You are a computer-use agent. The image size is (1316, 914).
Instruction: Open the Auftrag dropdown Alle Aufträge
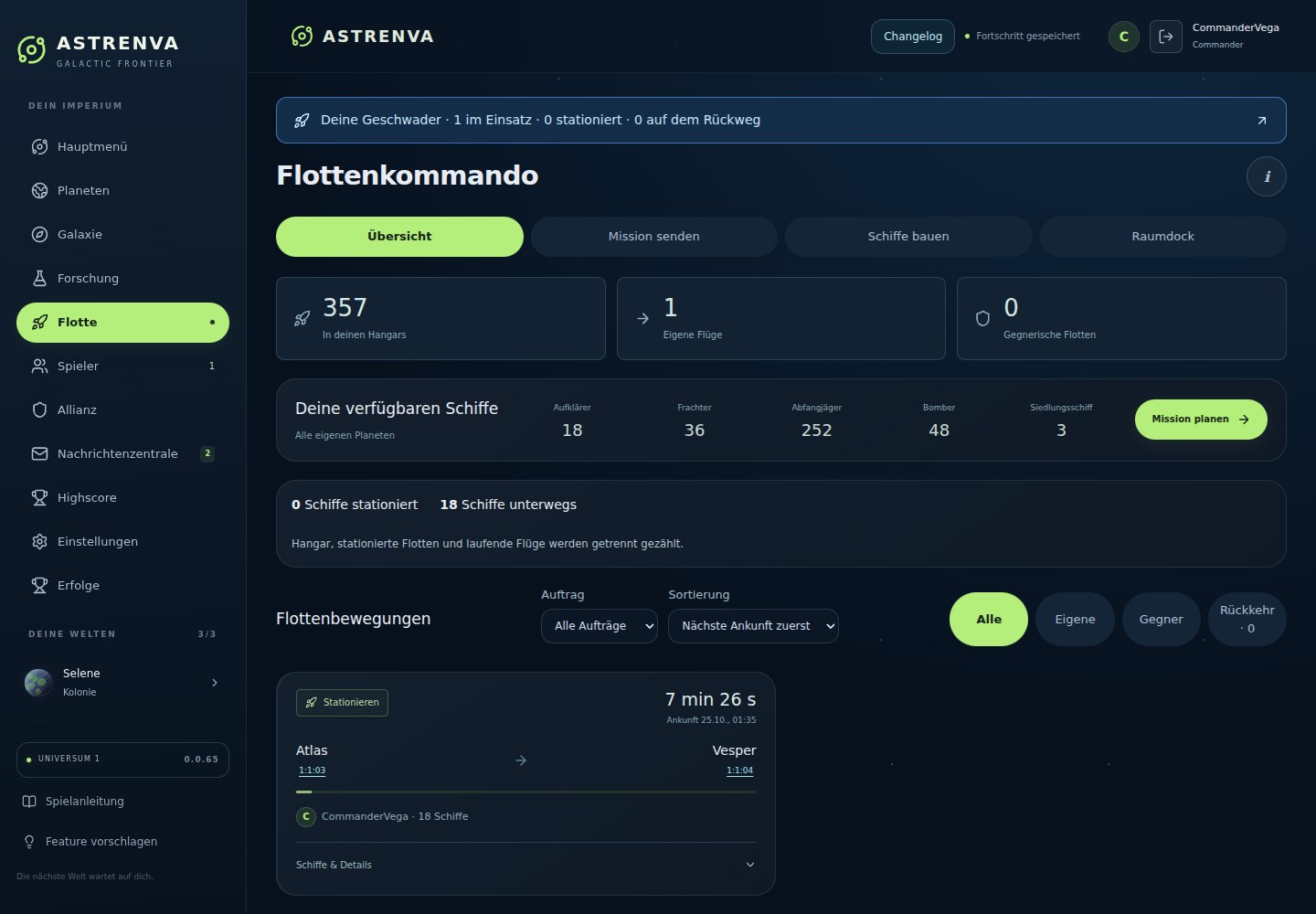tap(600, 626)
